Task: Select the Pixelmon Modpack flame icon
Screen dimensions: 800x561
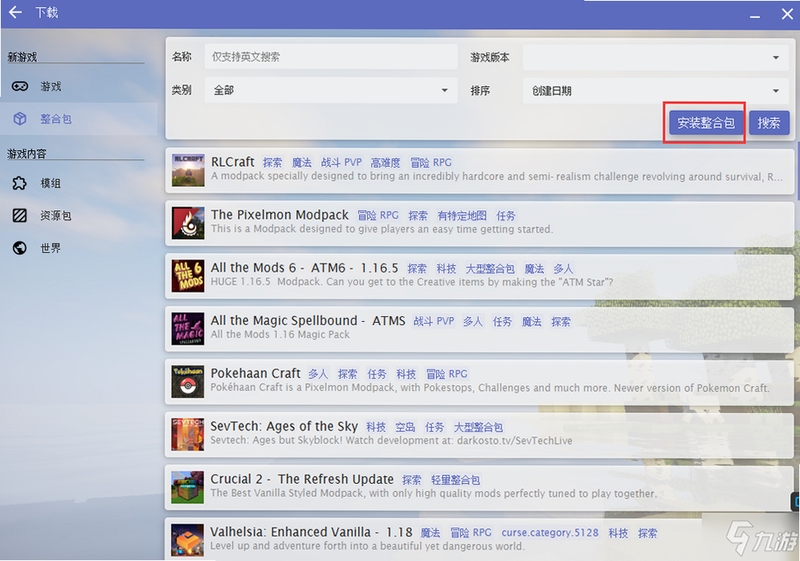Action: pos(188,223)
